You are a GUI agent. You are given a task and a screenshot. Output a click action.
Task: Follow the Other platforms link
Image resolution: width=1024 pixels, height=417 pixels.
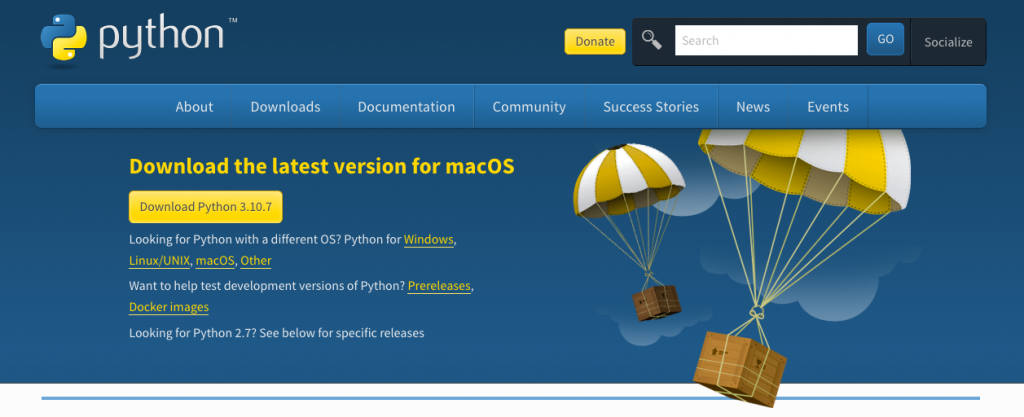(256, 260)
